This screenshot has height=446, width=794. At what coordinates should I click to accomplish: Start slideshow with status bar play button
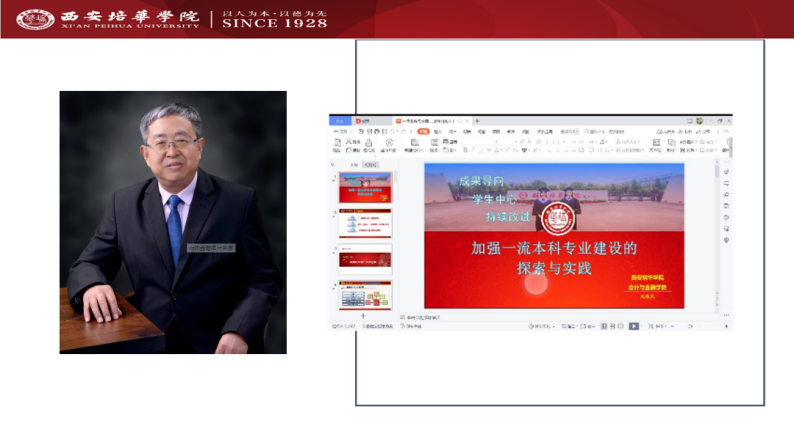pos(633,326)
